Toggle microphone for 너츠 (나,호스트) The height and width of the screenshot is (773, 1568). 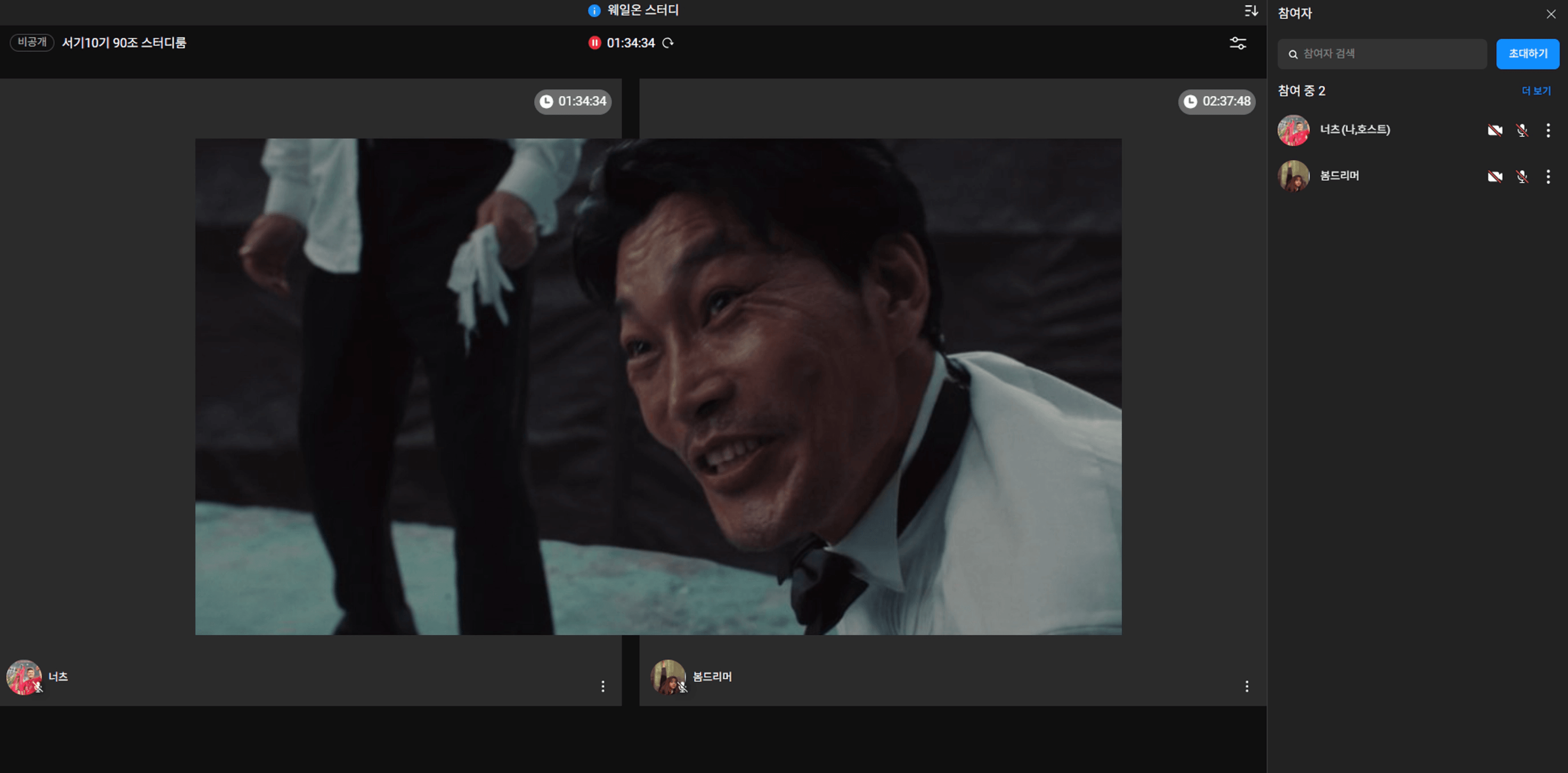(x=1522, y=129)
